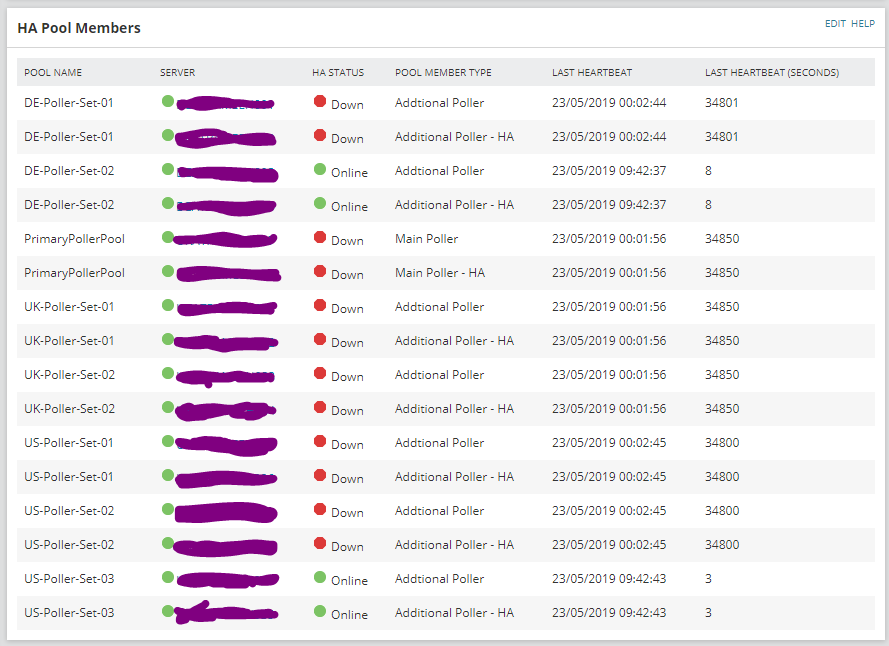Image resolution: width=889 pixels, height=646 pixels.
Task: Click red Down icon in Main Poller row
Action: (x=320, y=238)
